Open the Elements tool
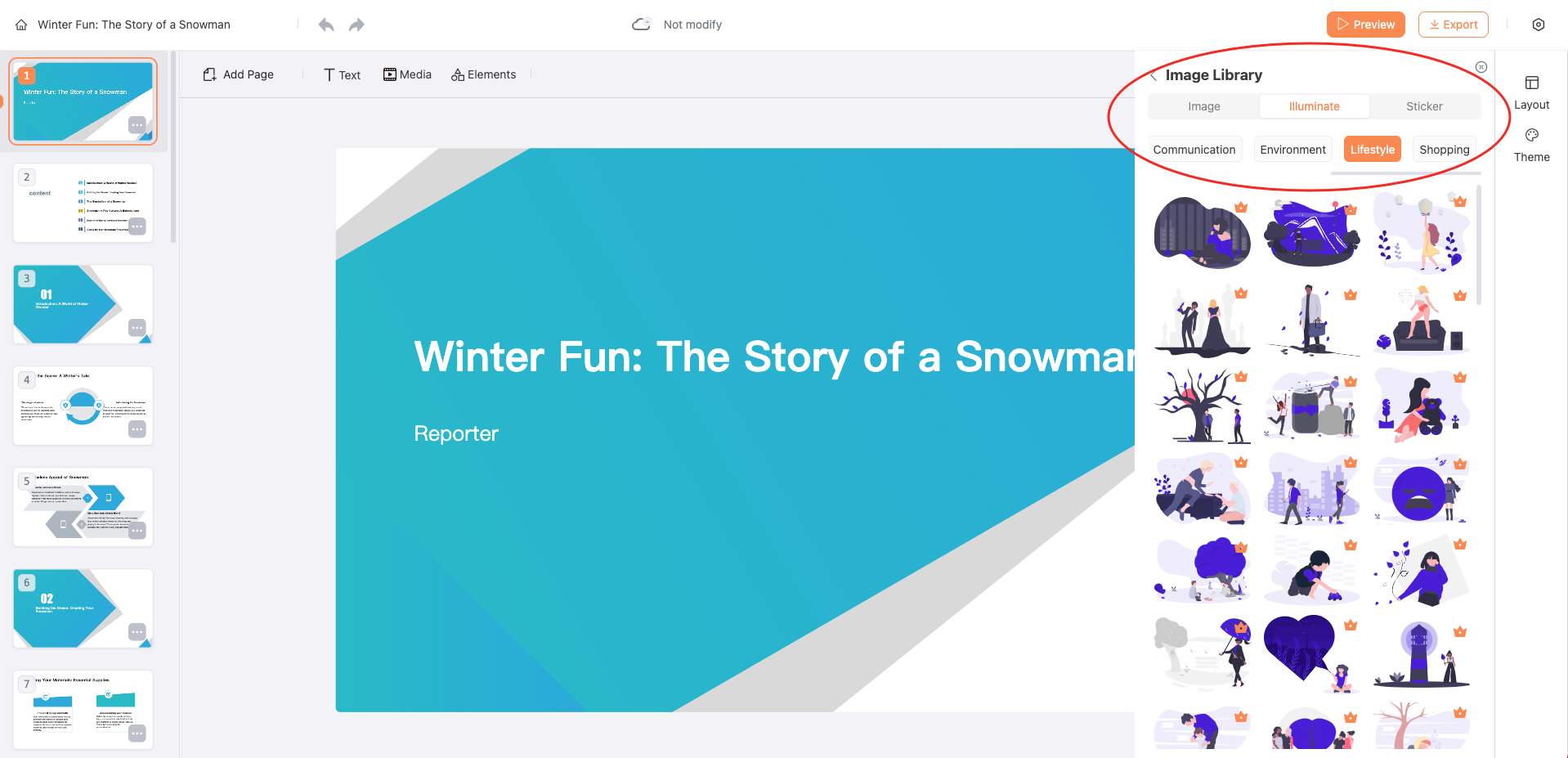 pyautogui.click(x=483, y=74)
